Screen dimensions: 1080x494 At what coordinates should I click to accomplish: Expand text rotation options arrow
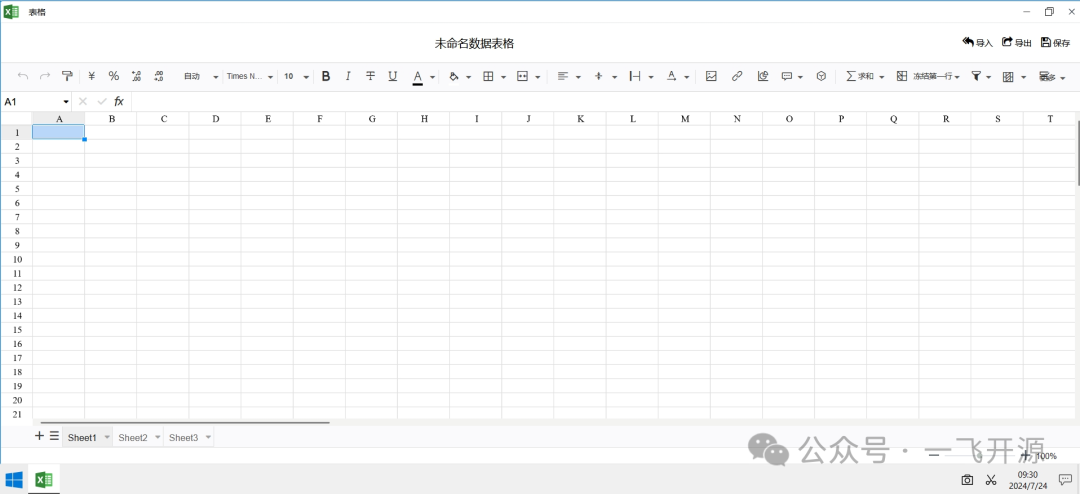click(687, 77)
